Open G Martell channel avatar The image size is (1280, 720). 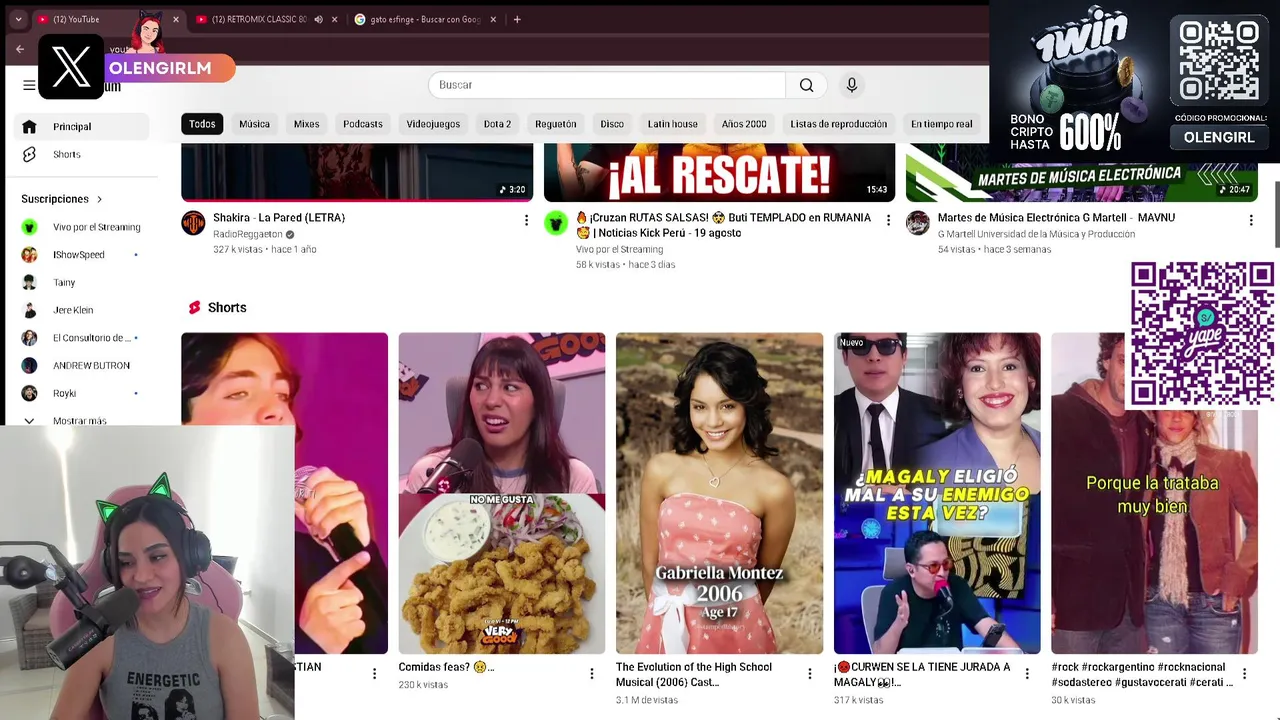(x=918, y=223)
